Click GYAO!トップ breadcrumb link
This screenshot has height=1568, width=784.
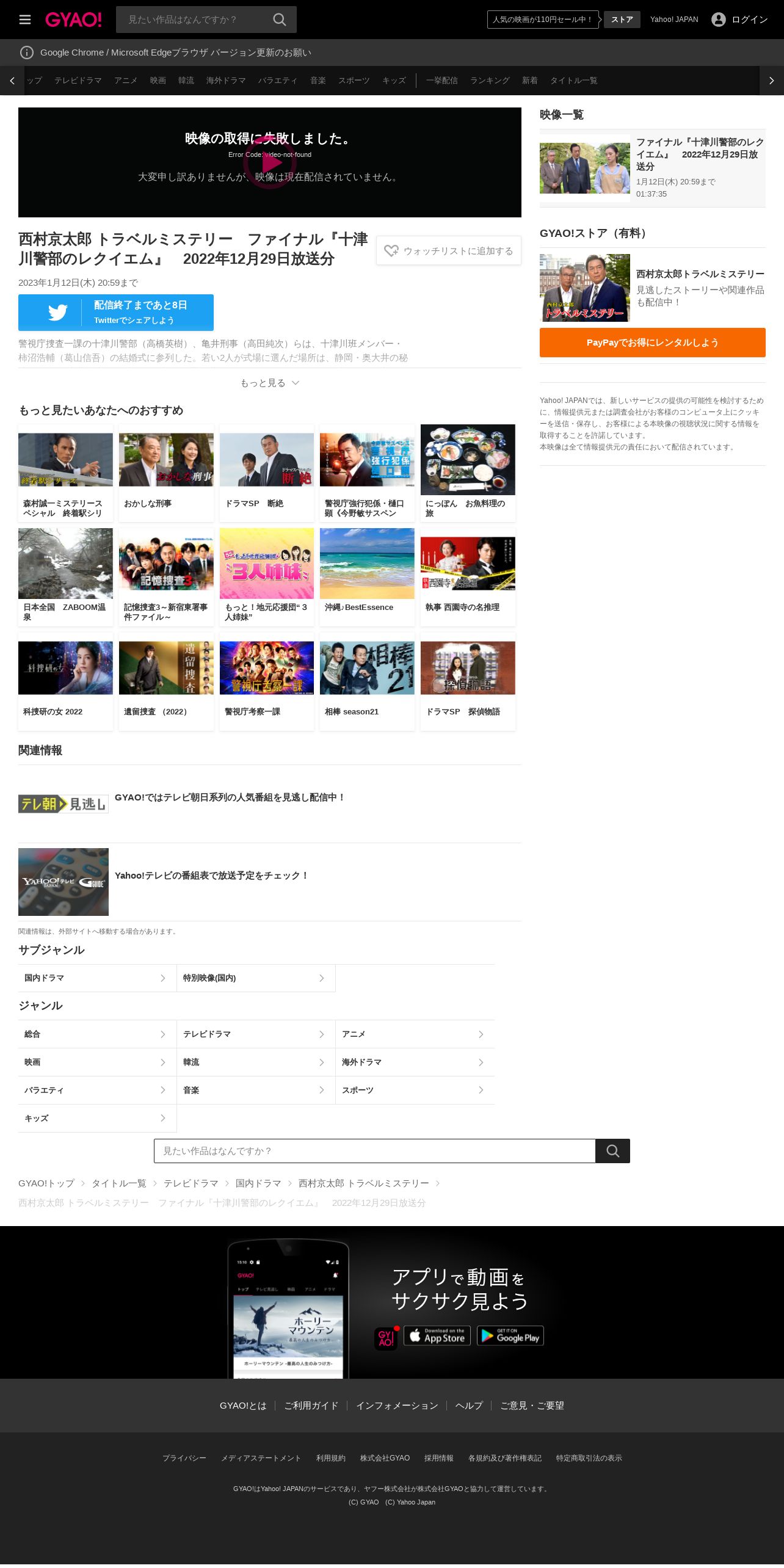pyautogui.click(x=46, y=1183)
